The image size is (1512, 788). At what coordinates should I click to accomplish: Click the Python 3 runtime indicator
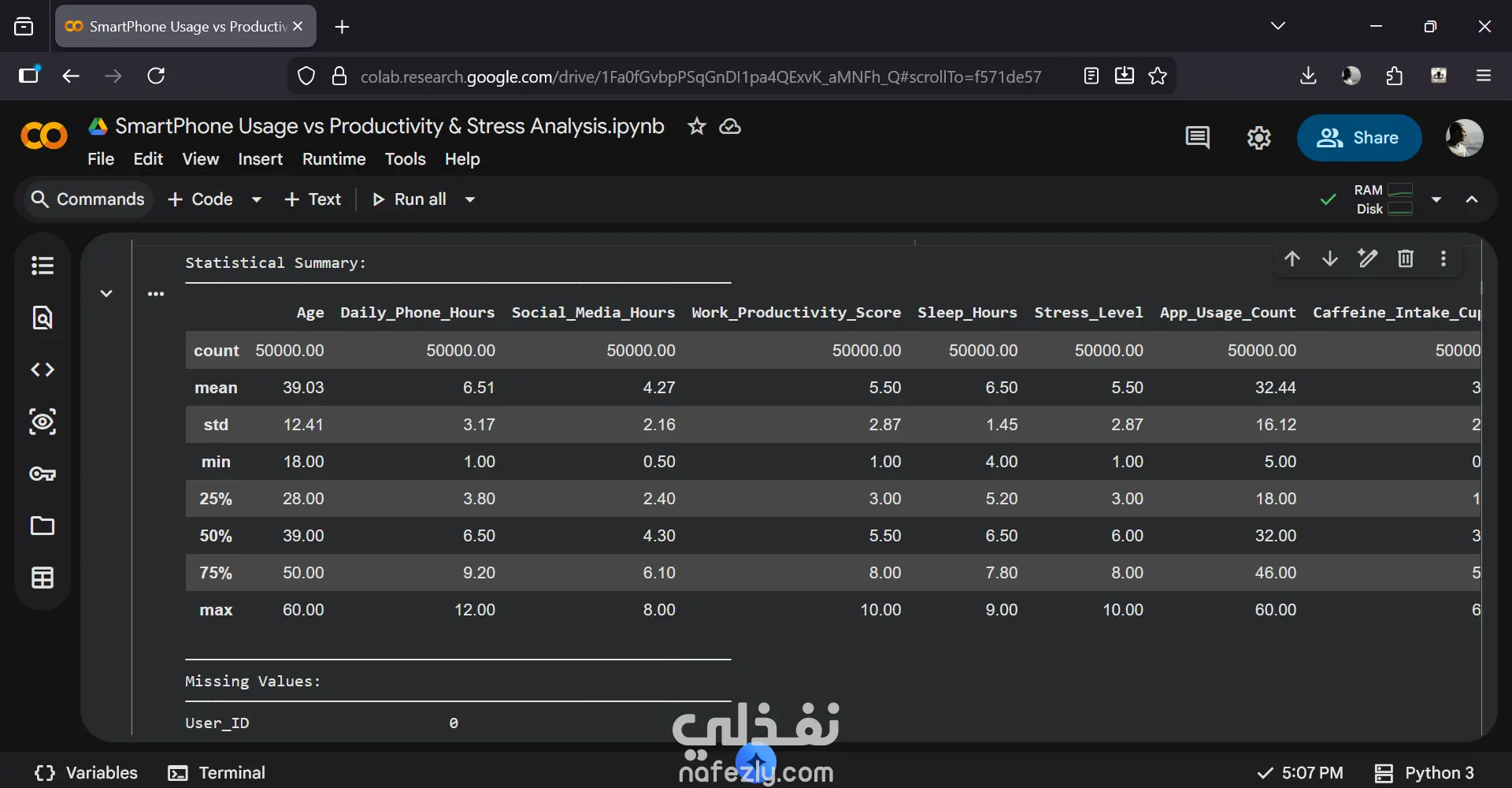(1425, 773)
